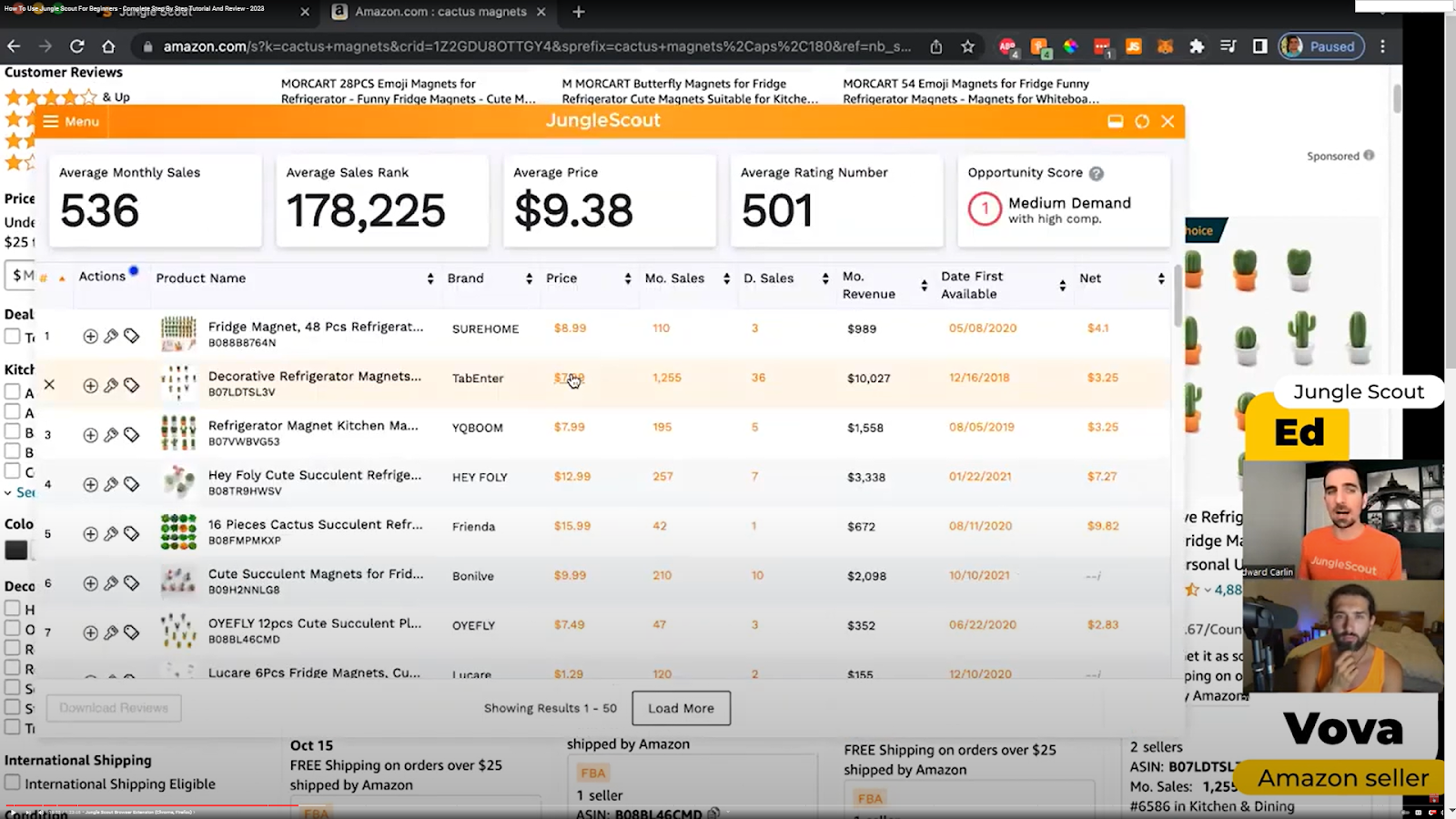This screenshot has width=1456, height=819.
Task: Click the Load More button
Action: pos(682,708)
